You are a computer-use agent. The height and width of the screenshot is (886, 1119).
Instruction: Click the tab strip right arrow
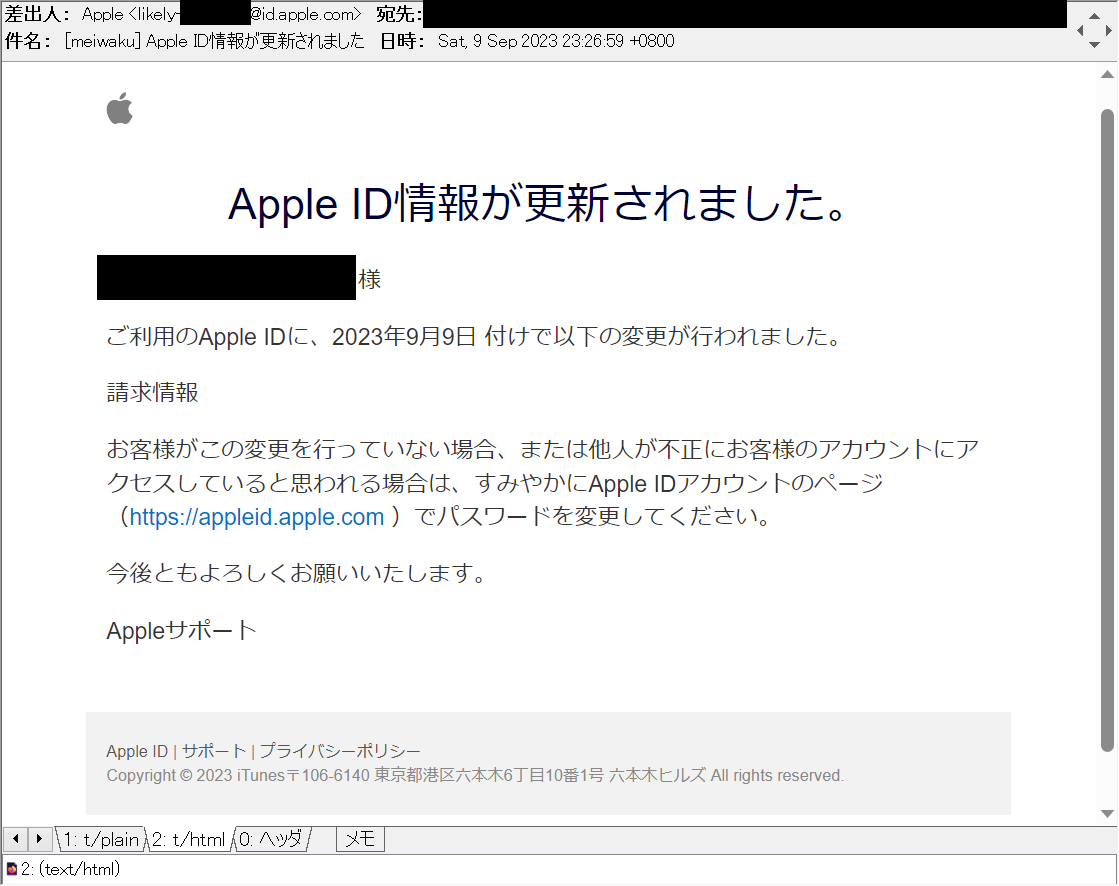[39, 839]
